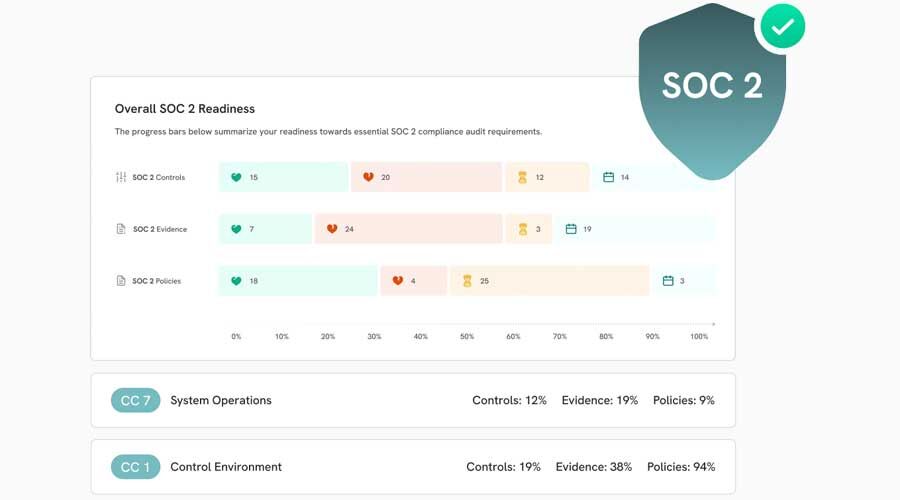Click calendar icon in Controls bar

[x=608, y=177]
